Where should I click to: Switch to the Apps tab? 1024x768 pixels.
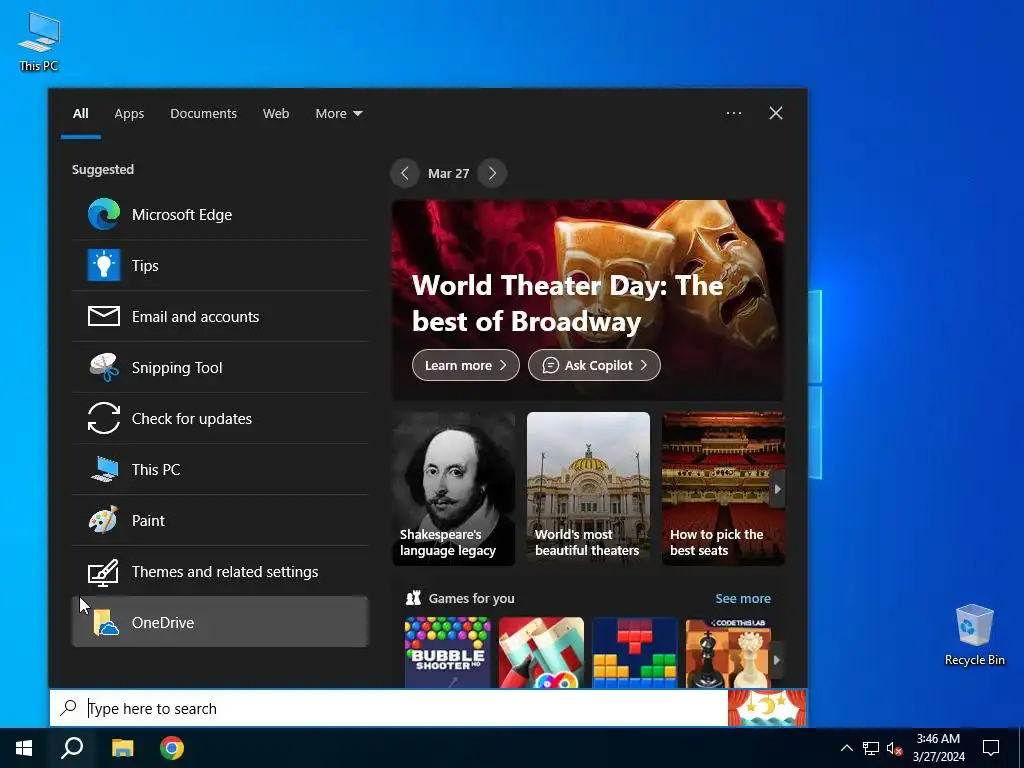[129, 113]
